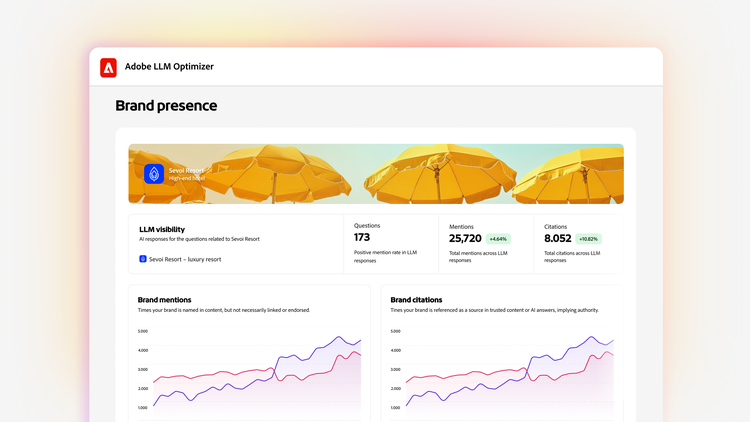Click small Sevoi icon beside luxury resort label
The image size is (750, 422).
coord(142,259)
